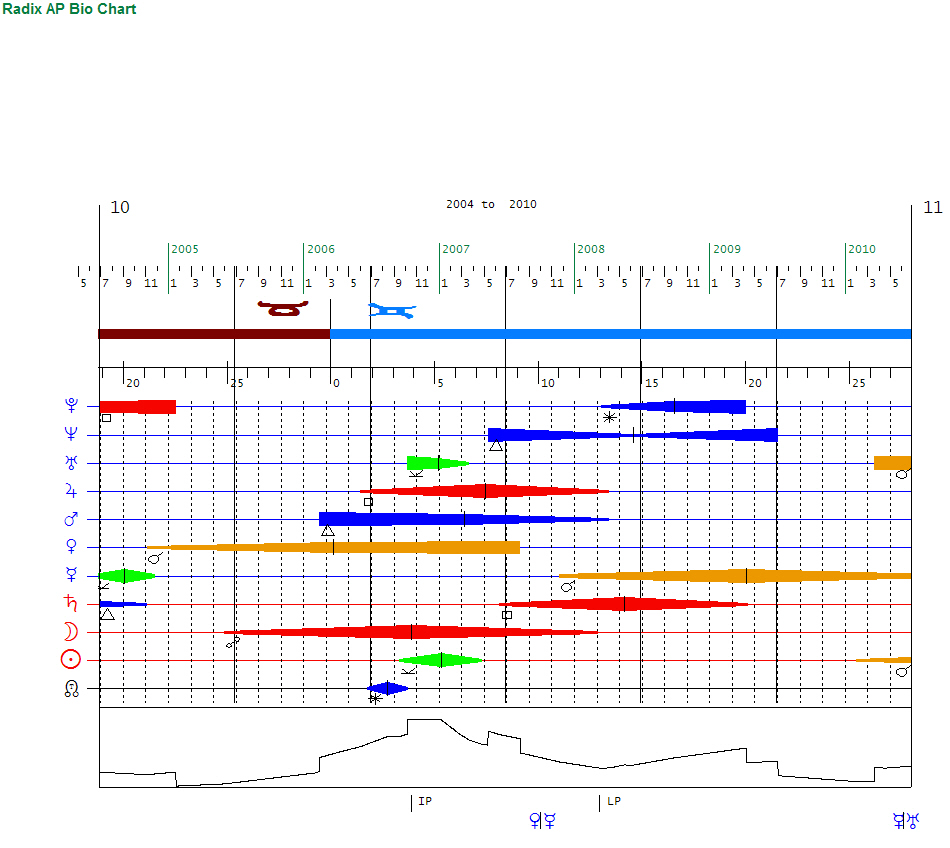This screenshot has height=848, width=950.
Task: Click the Mars glyph on the left
Action: coord(71,519)
